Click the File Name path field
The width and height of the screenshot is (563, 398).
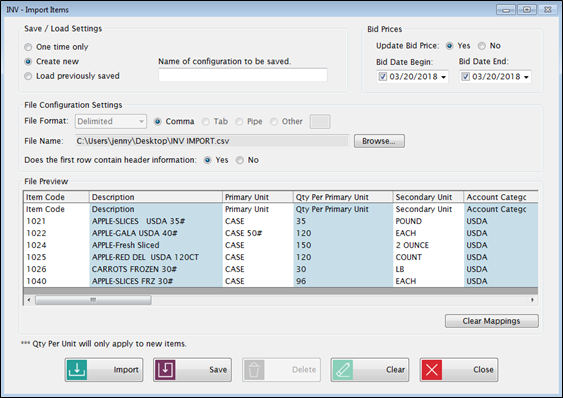212,141
